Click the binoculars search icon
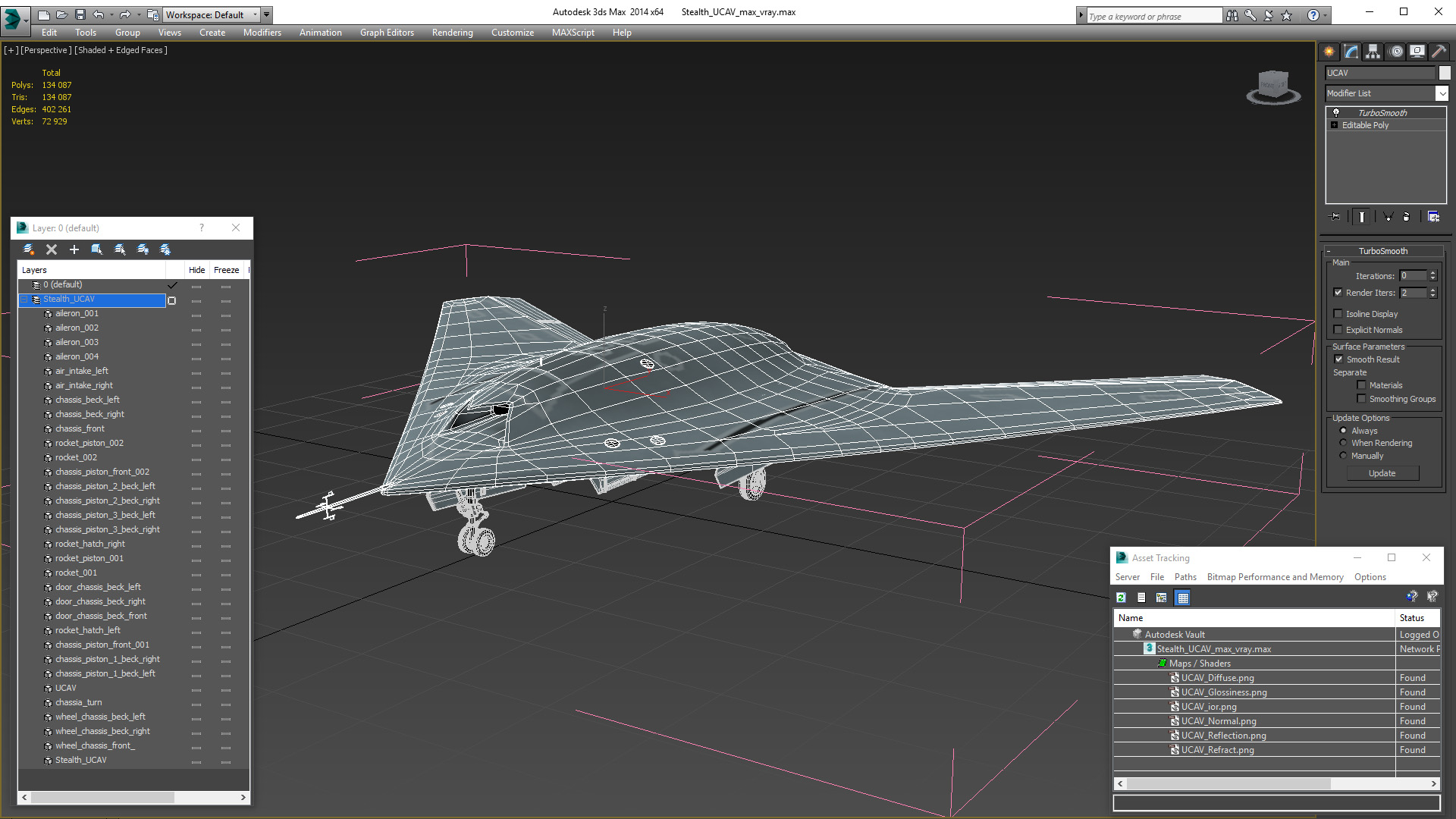 pos(1232,15)
